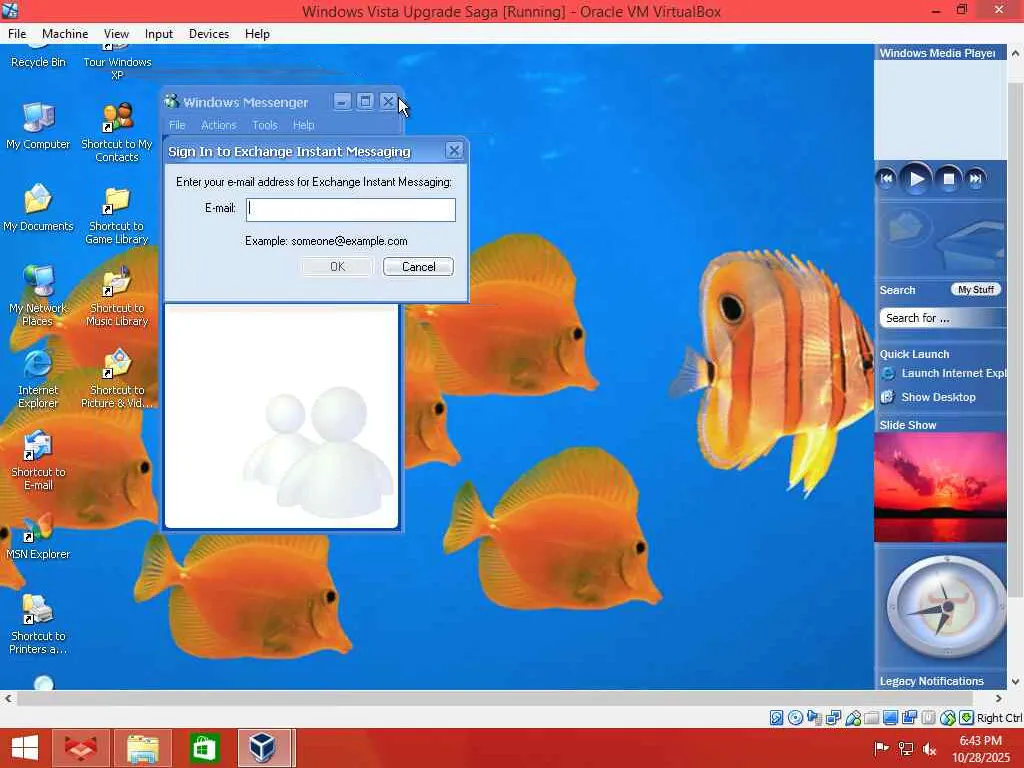Open the Windows Start button
1024x768 pixels.
[x=25, y=748]
